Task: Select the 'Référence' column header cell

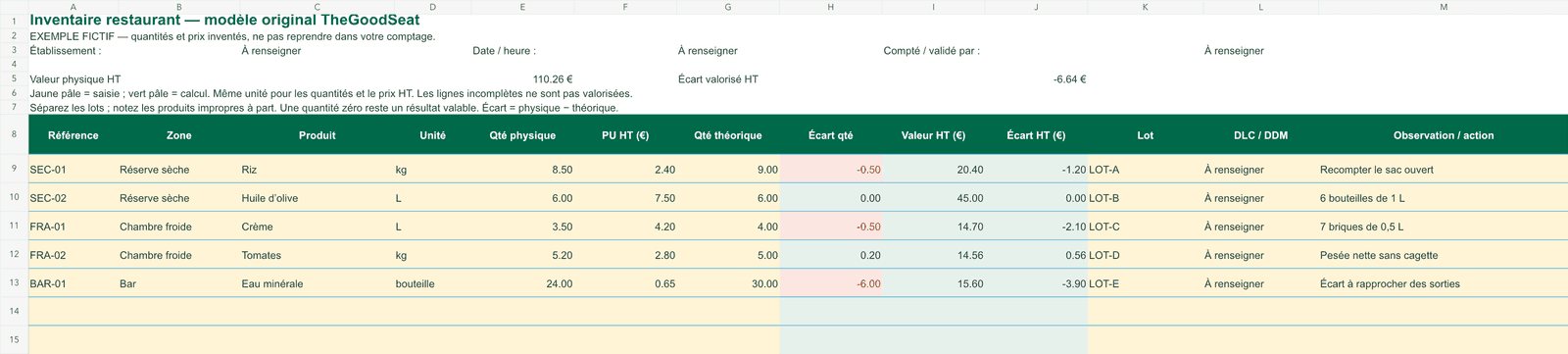Action: (x=73, y=135)
